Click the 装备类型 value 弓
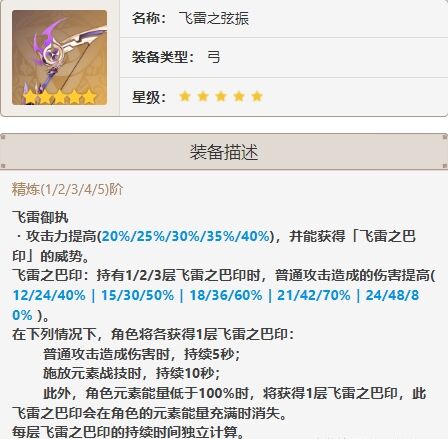Viewport: 448px width, 439px height. pos(214,57)
